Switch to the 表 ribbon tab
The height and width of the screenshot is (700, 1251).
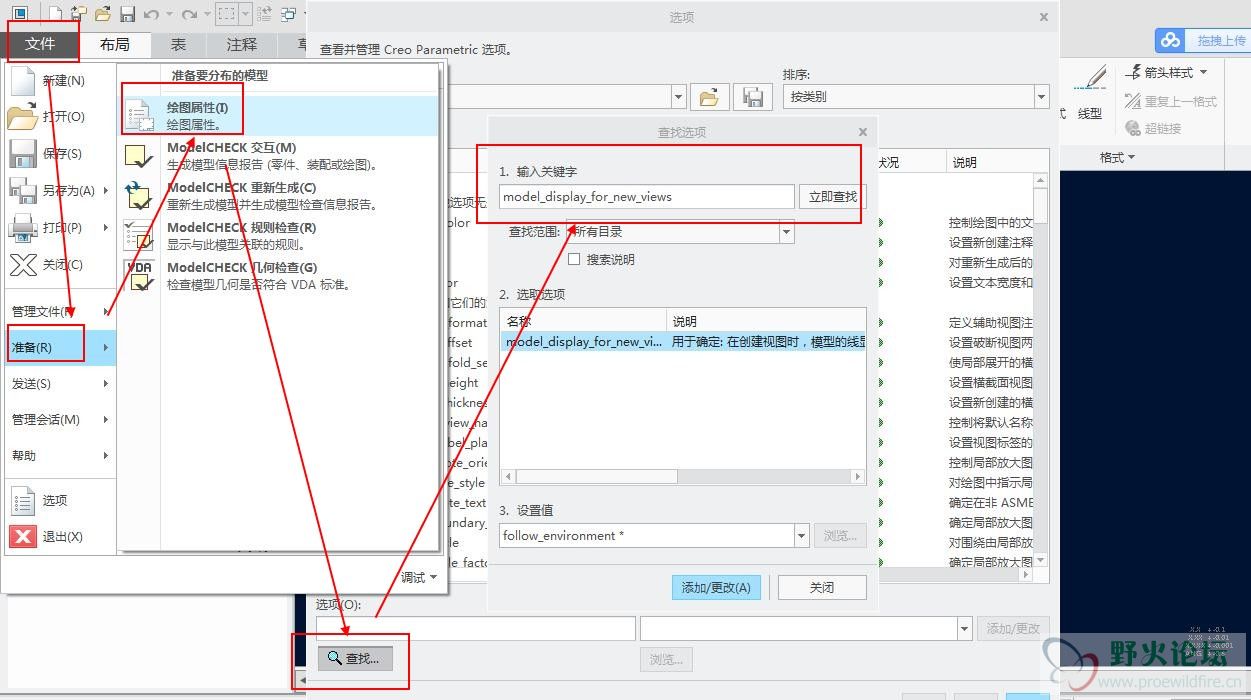pyautogui.click(x=178, y=44)
